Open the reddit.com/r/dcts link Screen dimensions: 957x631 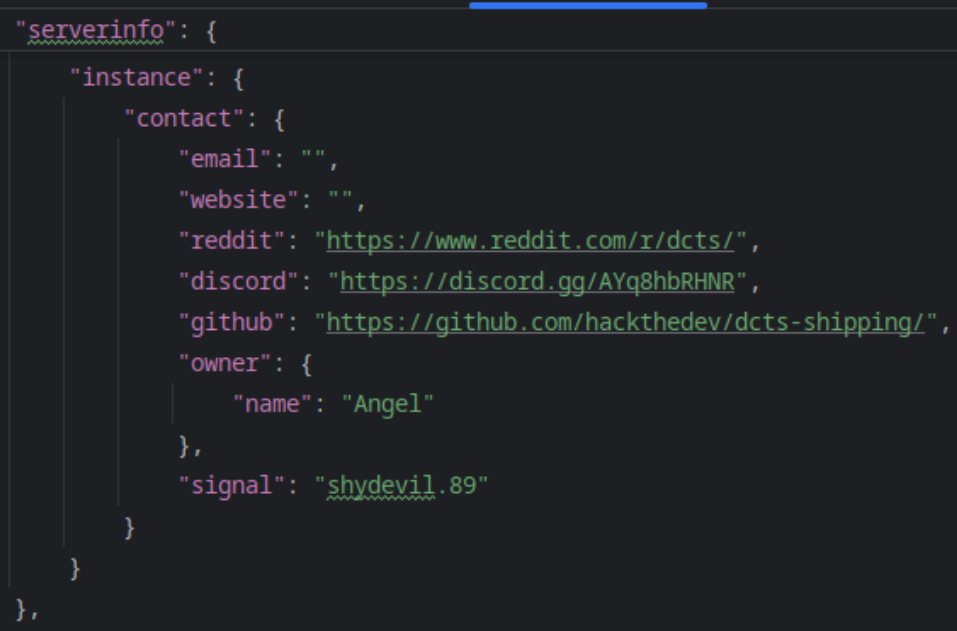[531, 241]
